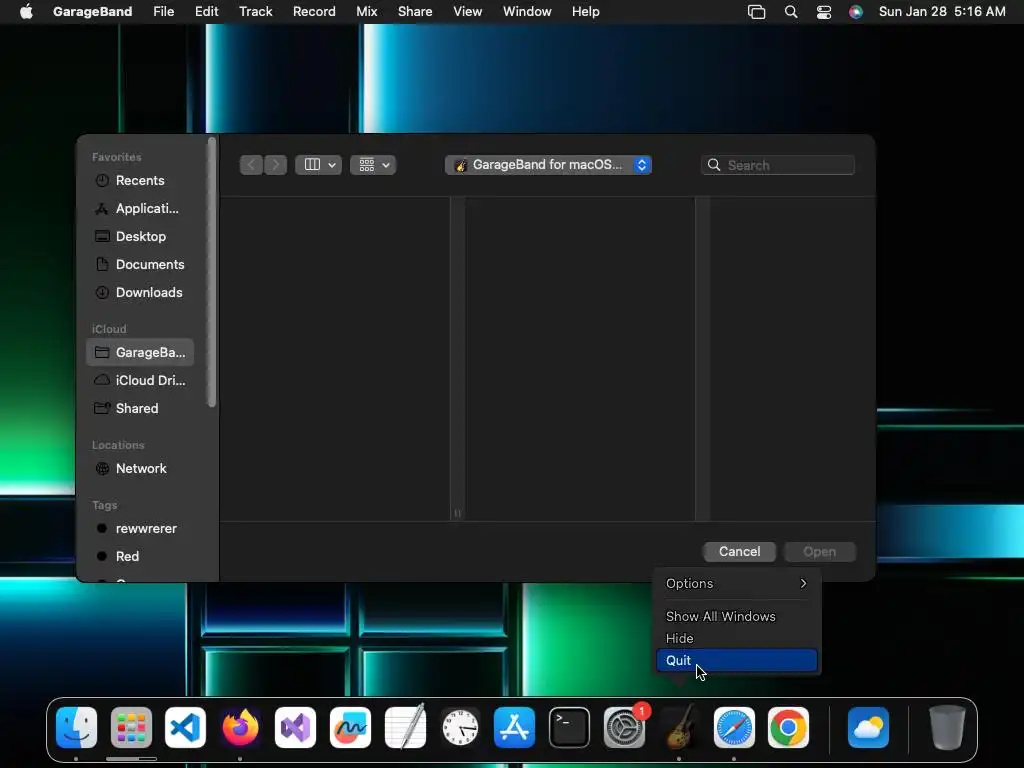Open Trash in the dock
Viewport: 1024px width, 768px height.
click(x=947, y=728)
